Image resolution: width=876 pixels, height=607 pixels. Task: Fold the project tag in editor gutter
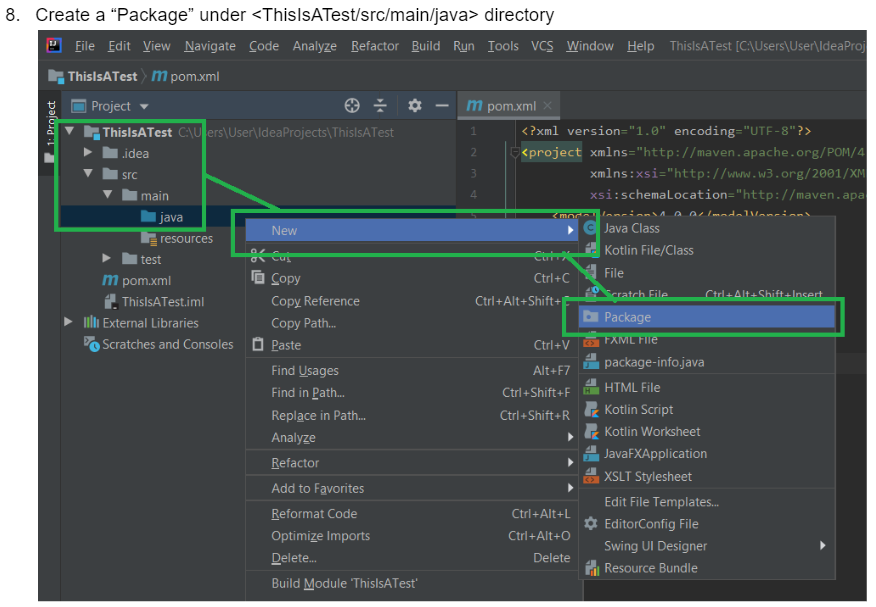pyautogui.click(x=515, y=152)
